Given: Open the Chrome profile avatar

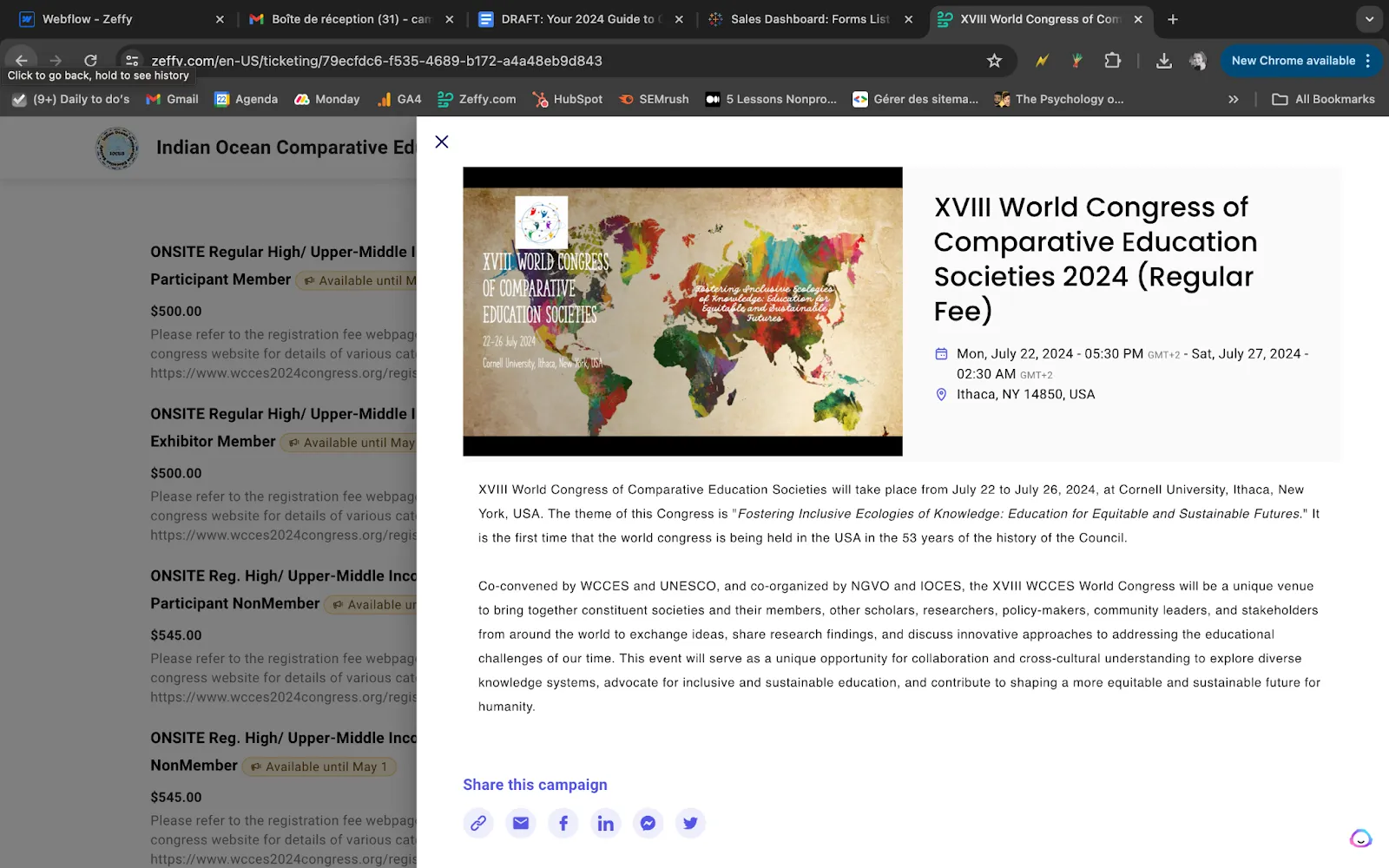Looking at the screenshot, I should coord(1198,61).
